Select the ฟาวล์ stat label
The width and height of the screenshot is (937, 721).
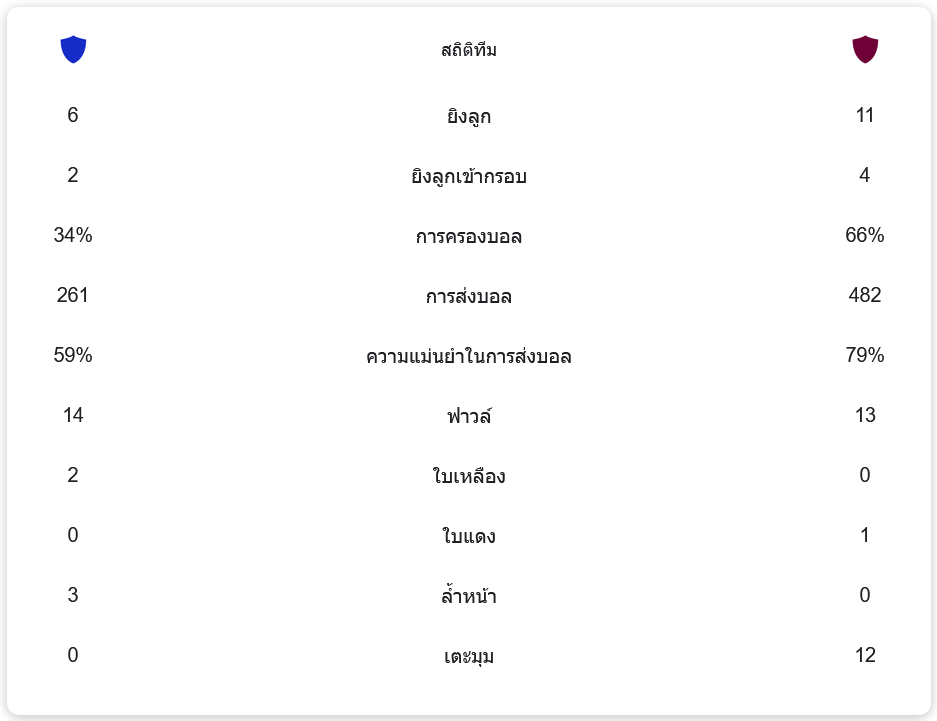click(x=468, y=416)
